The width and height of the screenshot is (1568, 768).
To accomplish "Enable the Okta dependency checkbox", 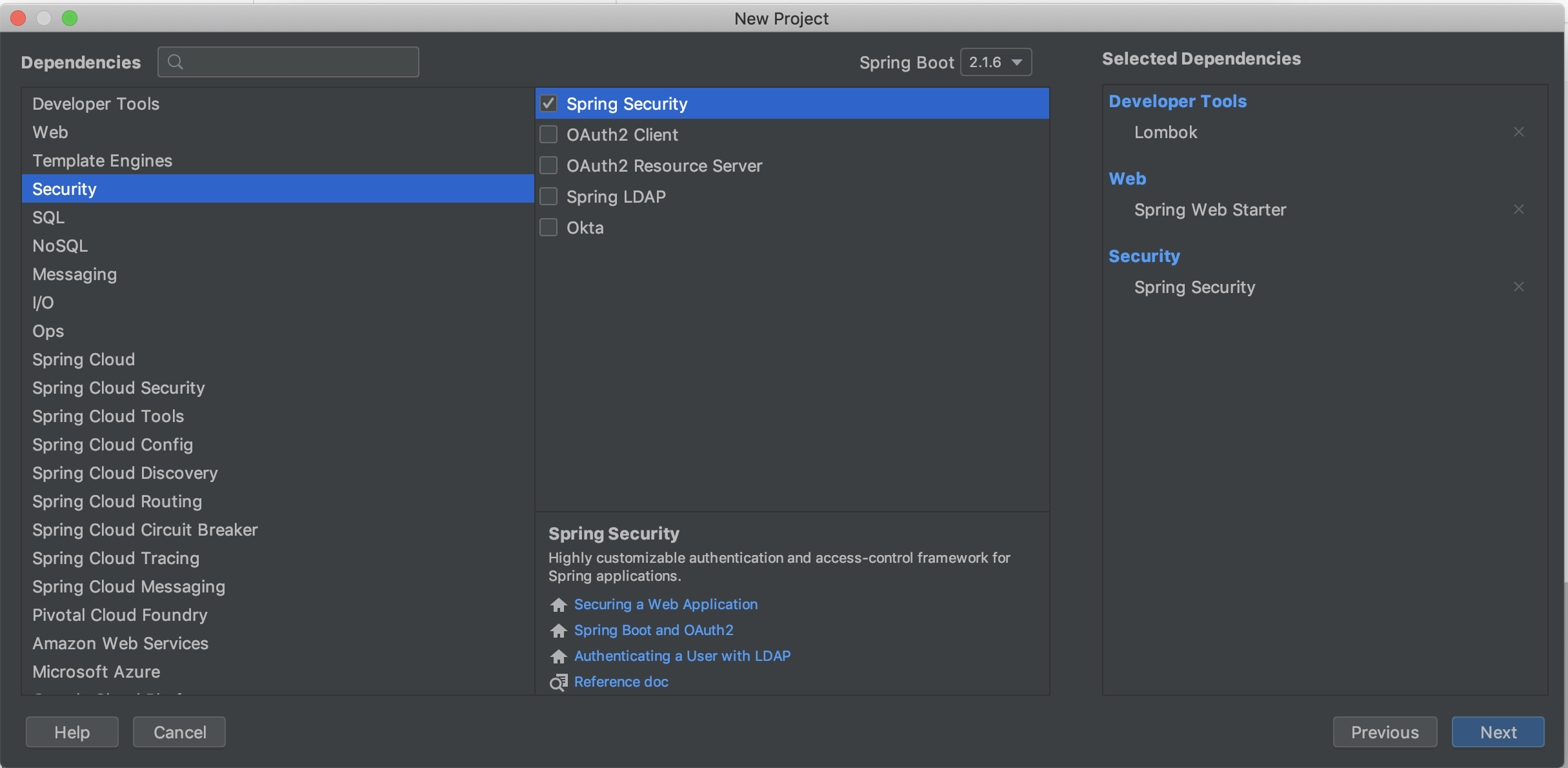I will 548,227.
